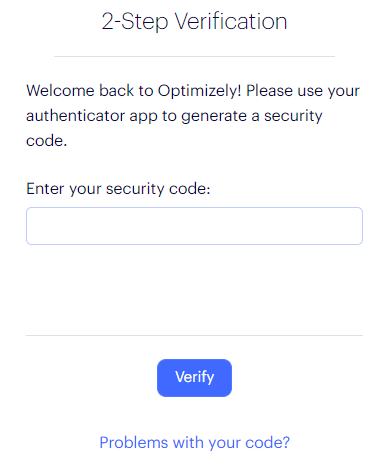Select the word "Verification" in the title
The width and height of the screenshot is (389, 468).
(x=231, y=21)
